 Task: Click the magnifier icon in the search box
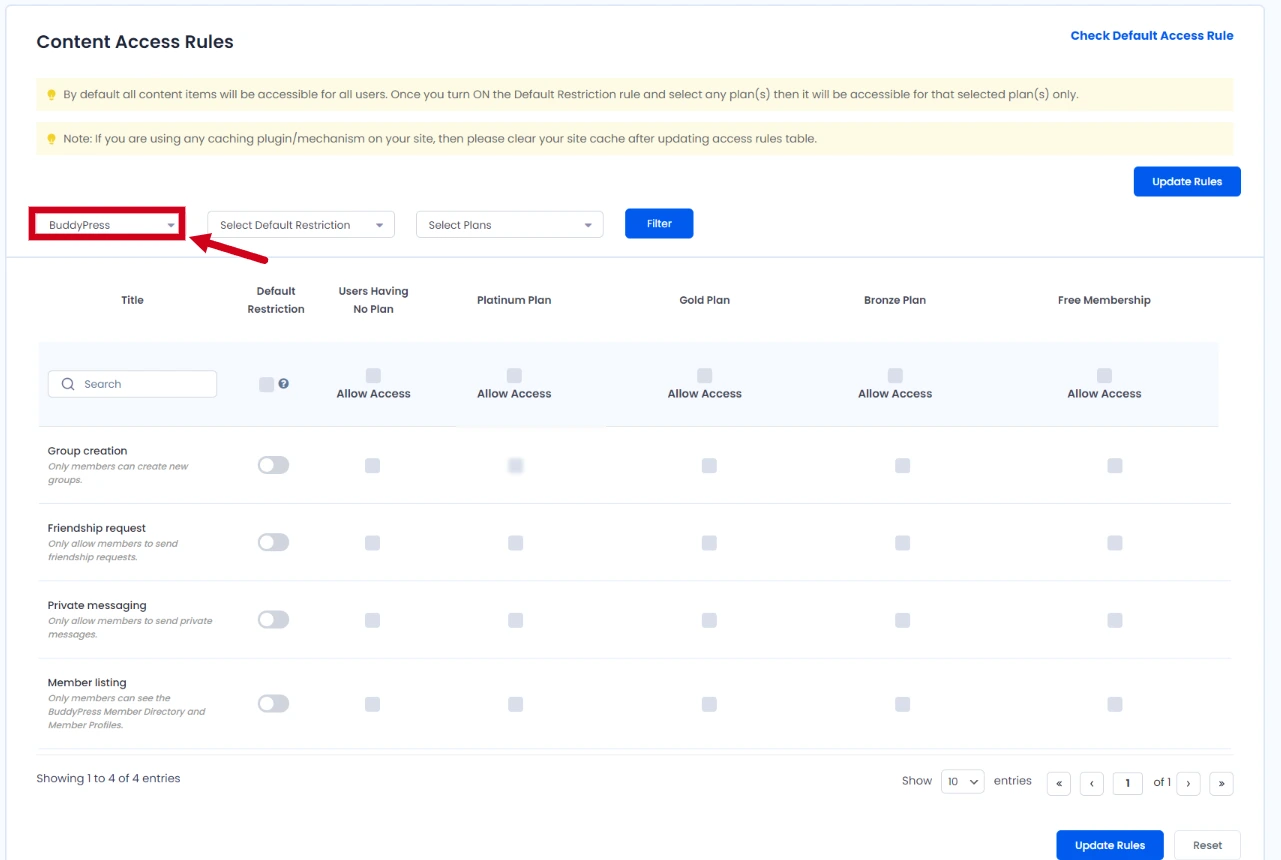click(x=68, y=384)
